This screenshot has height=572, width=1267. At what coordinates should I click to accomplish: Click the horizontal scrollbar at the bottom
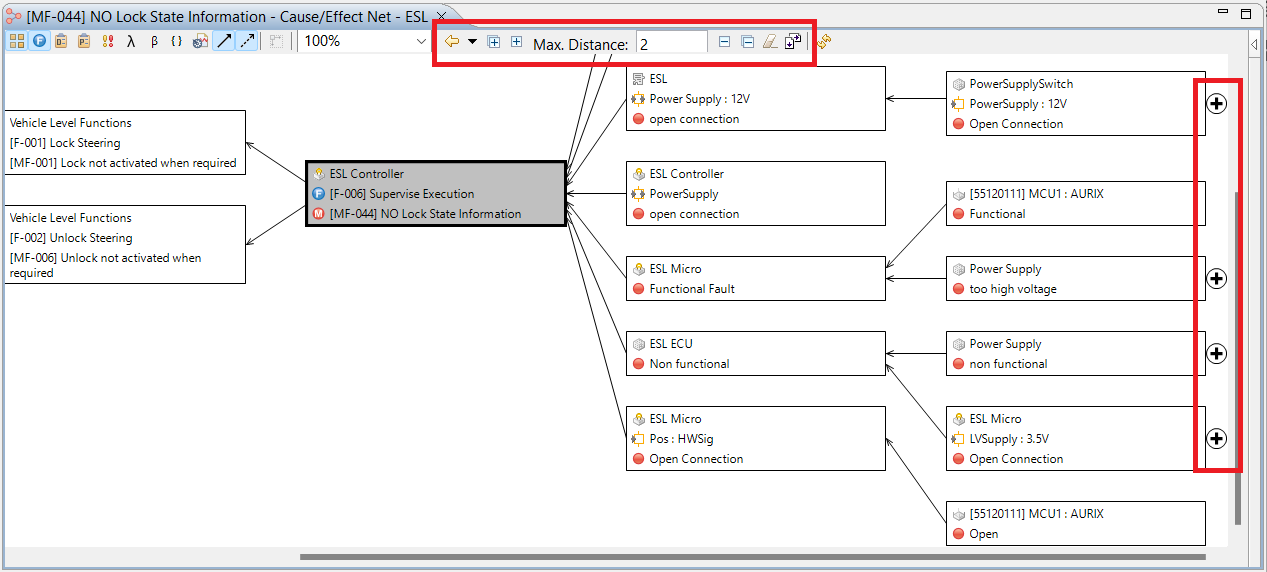tap(750, 557)
